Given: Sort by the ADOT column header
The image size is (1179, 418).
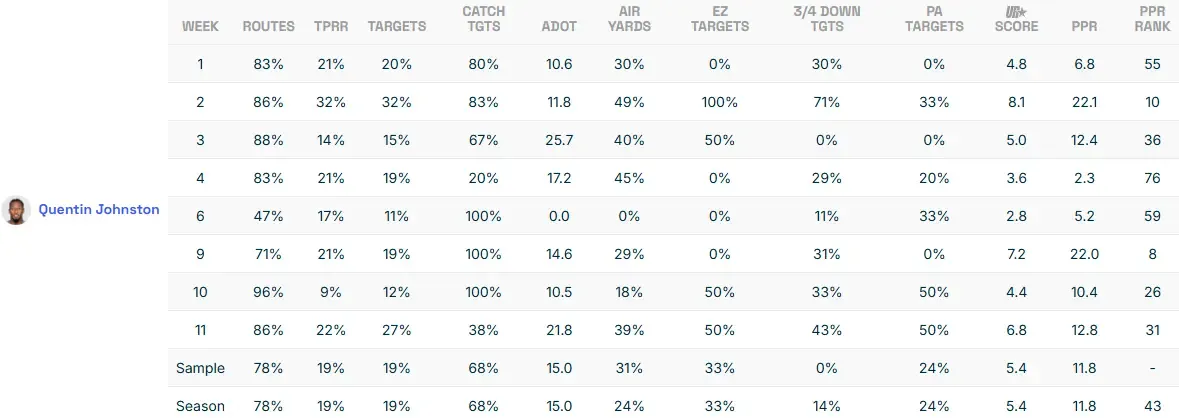Looking at the screenshot, I should pos(558,27).
